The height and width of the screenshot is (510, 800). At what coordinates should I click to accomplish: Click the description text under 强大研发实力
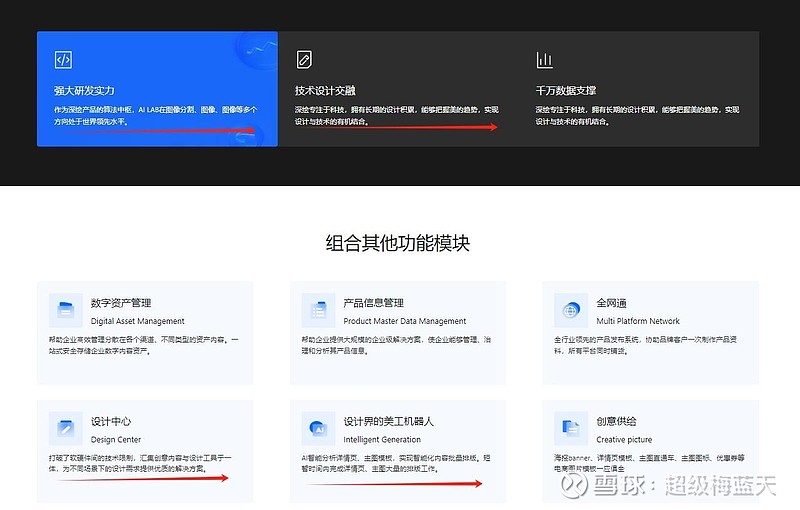(x=156, y=116)
